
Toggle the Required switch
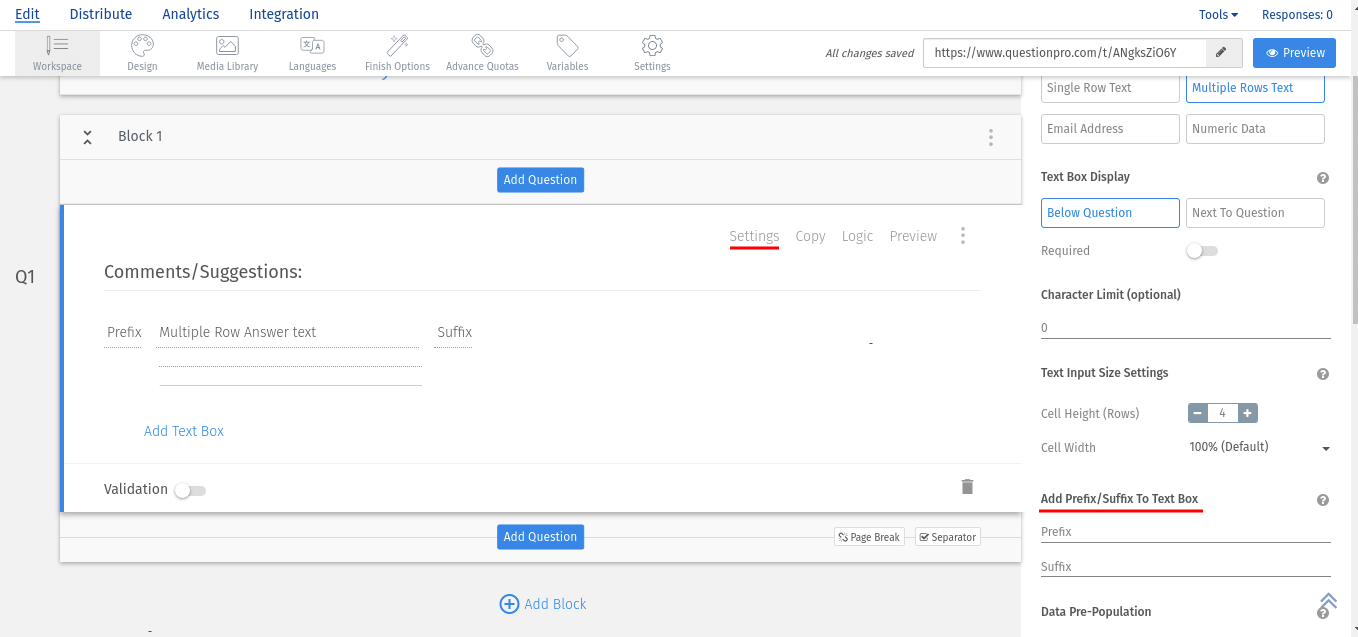click(x=1201, y=251)
